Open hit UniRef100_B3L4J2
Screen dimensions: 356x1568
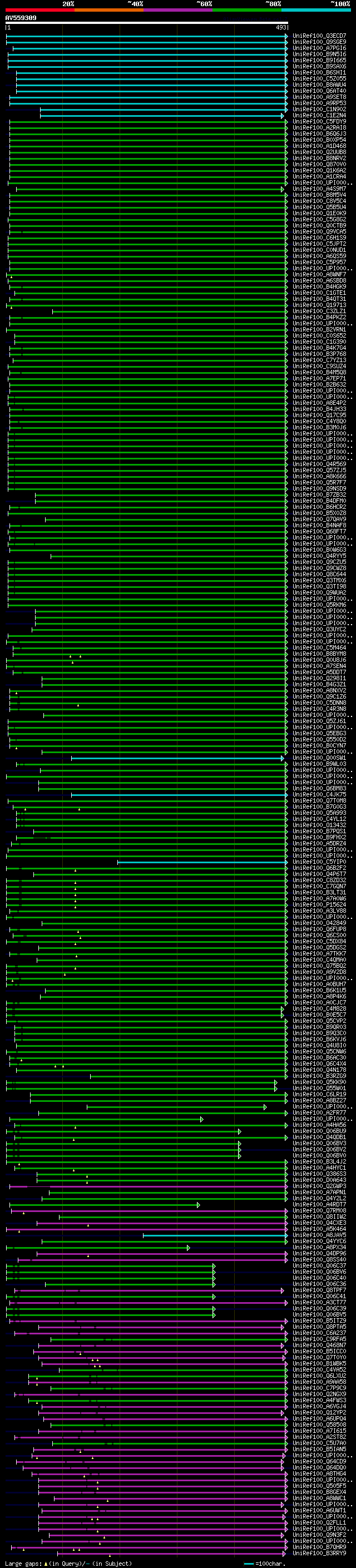coord(319,1162)
